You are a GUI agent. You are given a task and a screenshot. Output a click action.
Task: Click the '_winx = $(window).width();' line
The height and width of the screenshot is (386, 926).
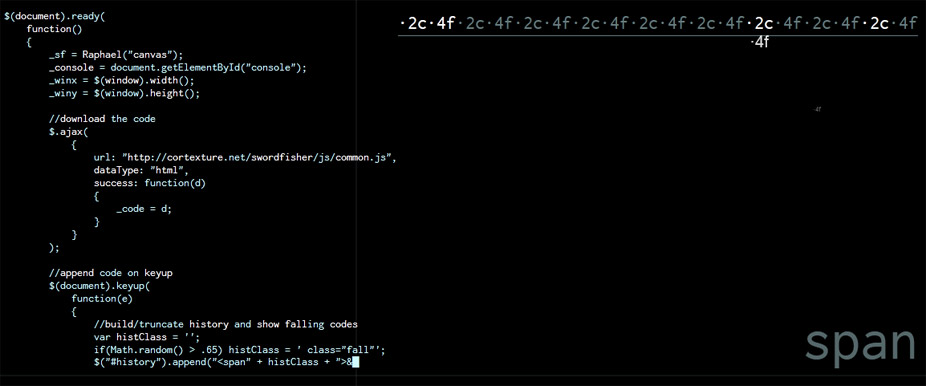tap(122, 80)
